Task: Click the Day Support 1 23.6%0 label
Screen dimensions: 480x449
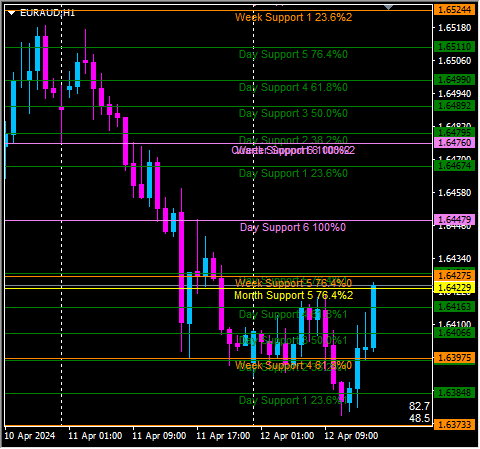Action: click(x=293, y=173)
